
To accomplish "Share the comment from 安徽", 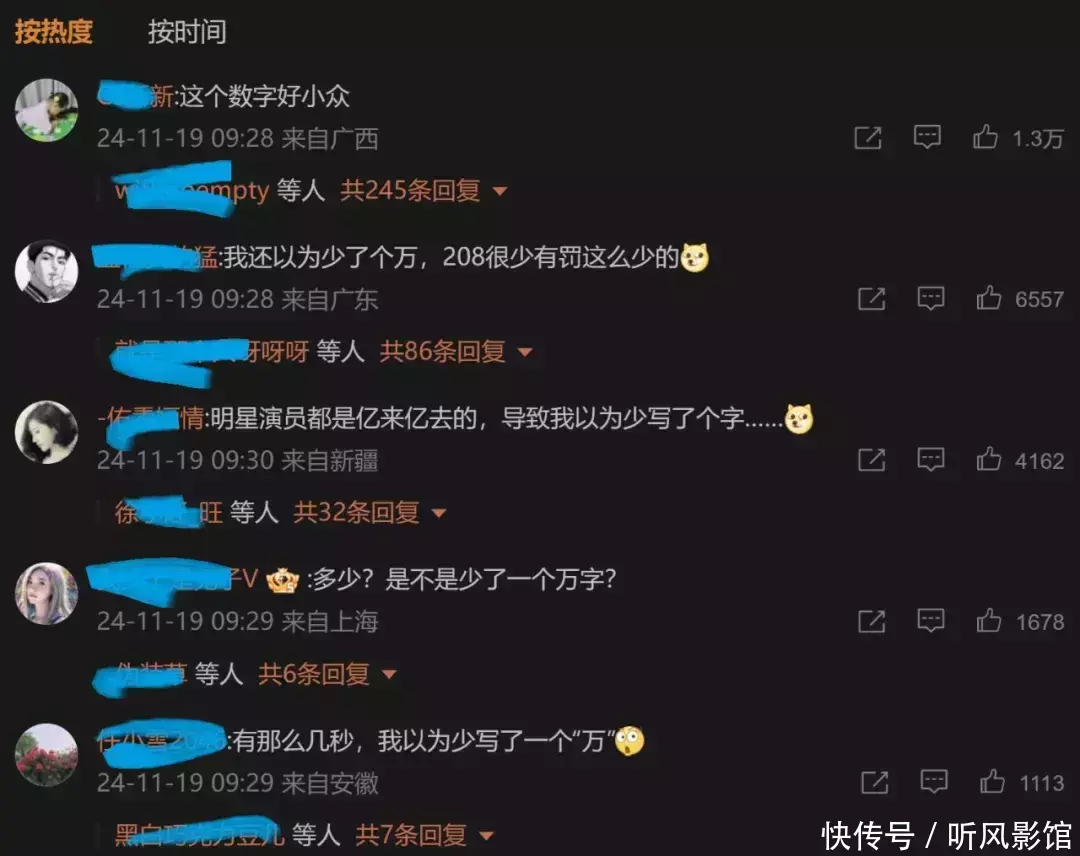I will pyautogui.click(x=875, y=782).
